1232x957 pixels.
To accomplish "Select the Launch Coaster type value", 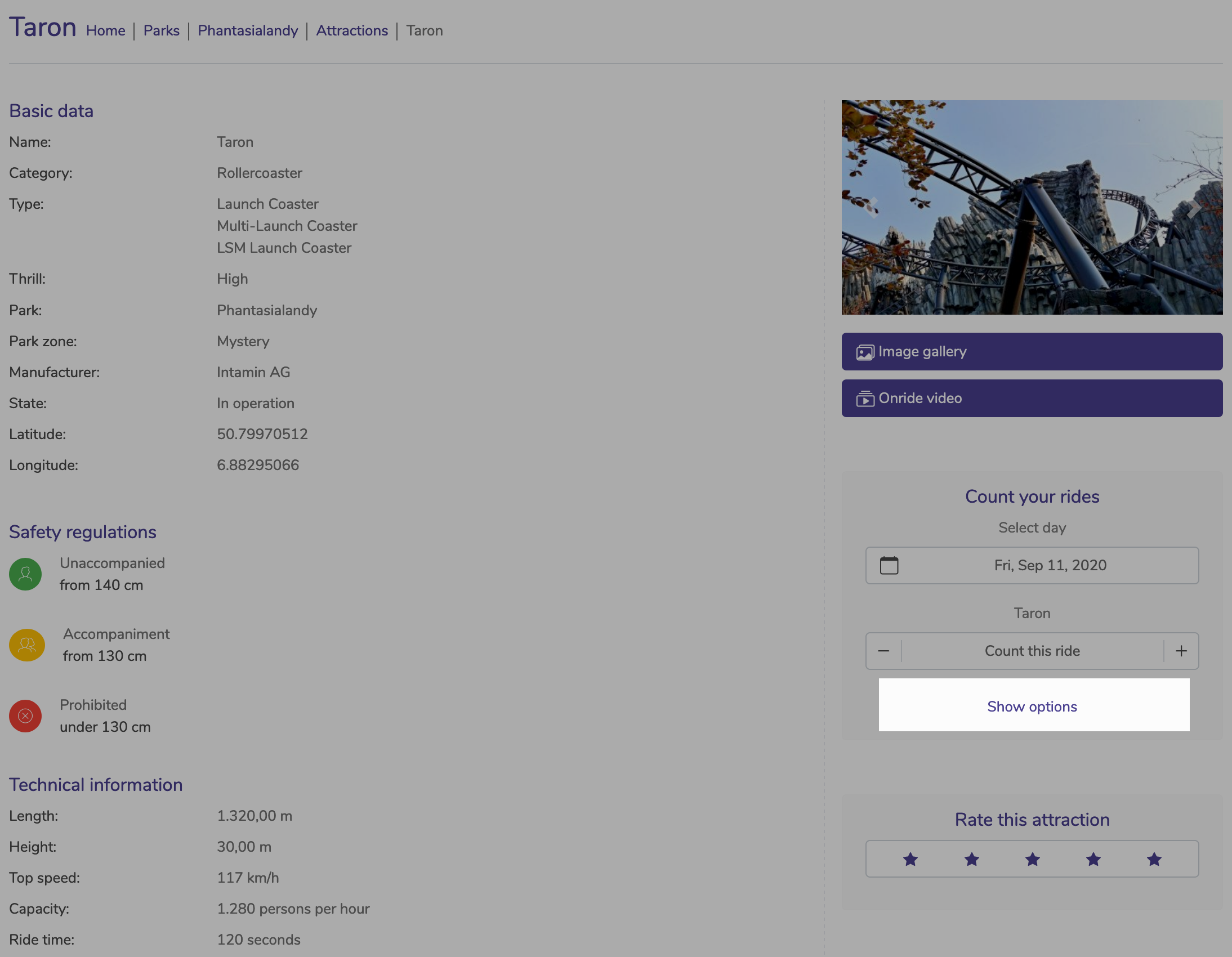I will point(267,204).
